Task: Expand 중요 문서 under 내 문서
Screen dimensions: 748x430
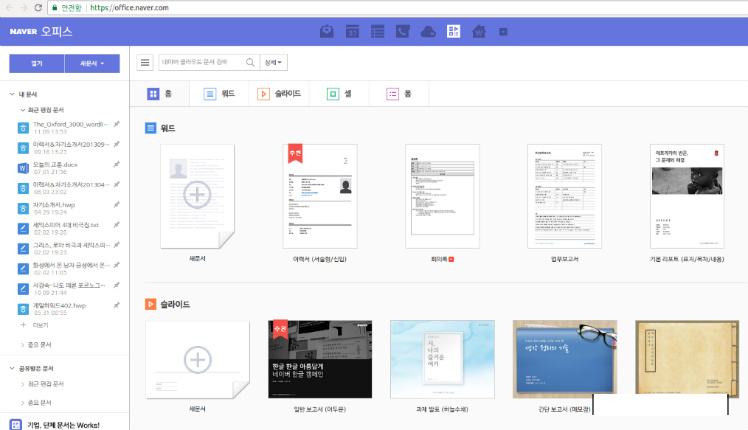Action: [x=22, y=345]
